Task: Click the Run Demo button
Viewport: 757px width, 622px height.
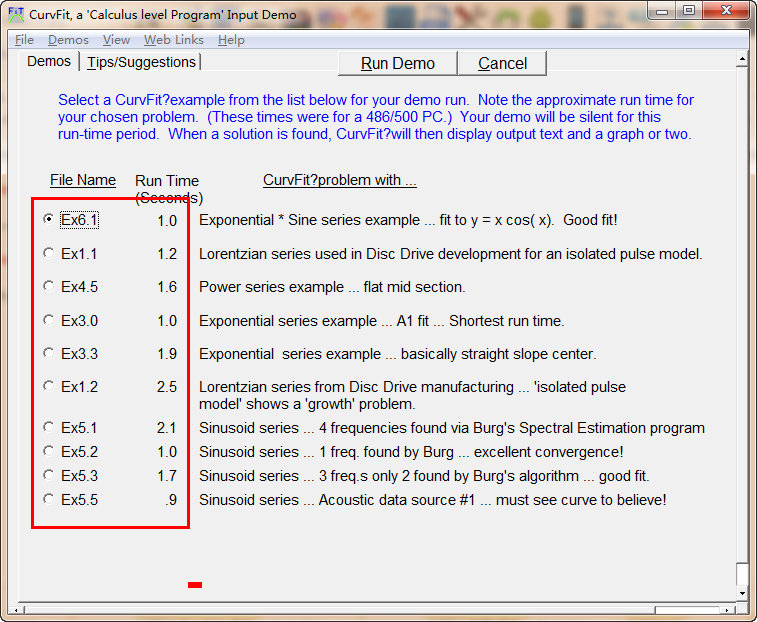Action: click(x=397, y=63)
